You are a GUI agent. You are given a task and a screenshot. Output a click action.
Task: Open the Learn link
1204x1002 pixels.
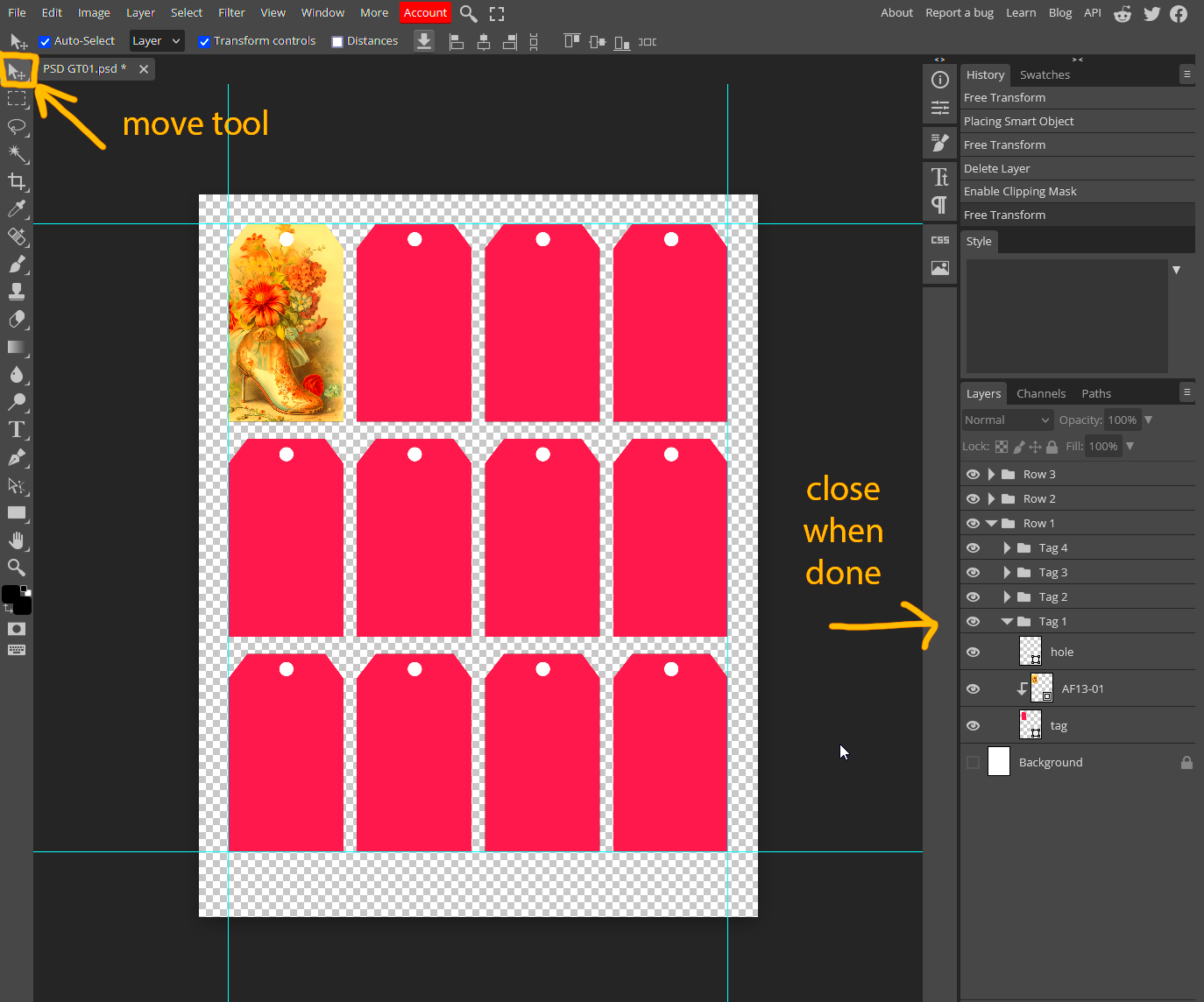coord(1021,13)
